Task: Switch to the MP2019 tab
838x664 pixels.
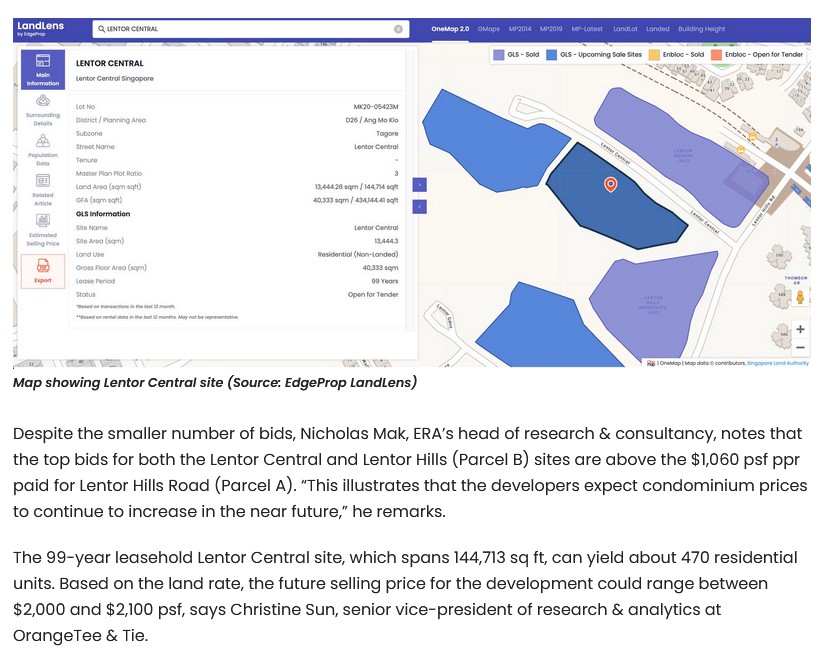Action: coord(550,29)
